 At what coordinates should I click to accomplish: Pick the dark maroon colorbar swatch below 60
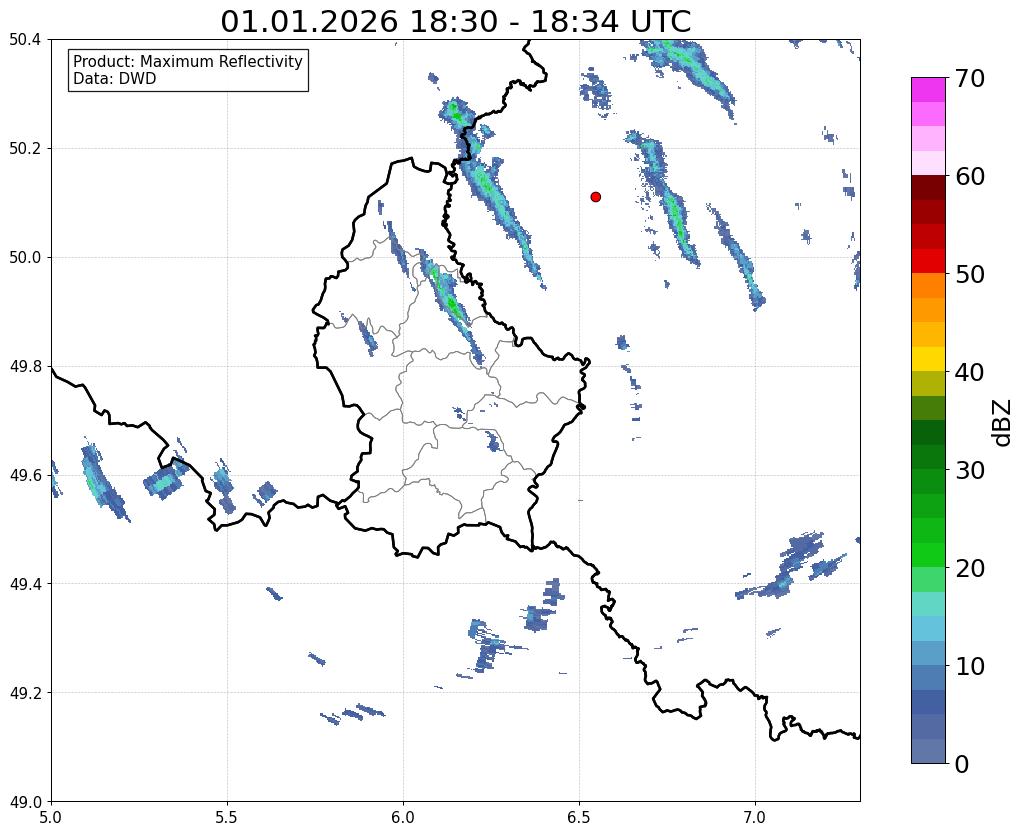928,188
